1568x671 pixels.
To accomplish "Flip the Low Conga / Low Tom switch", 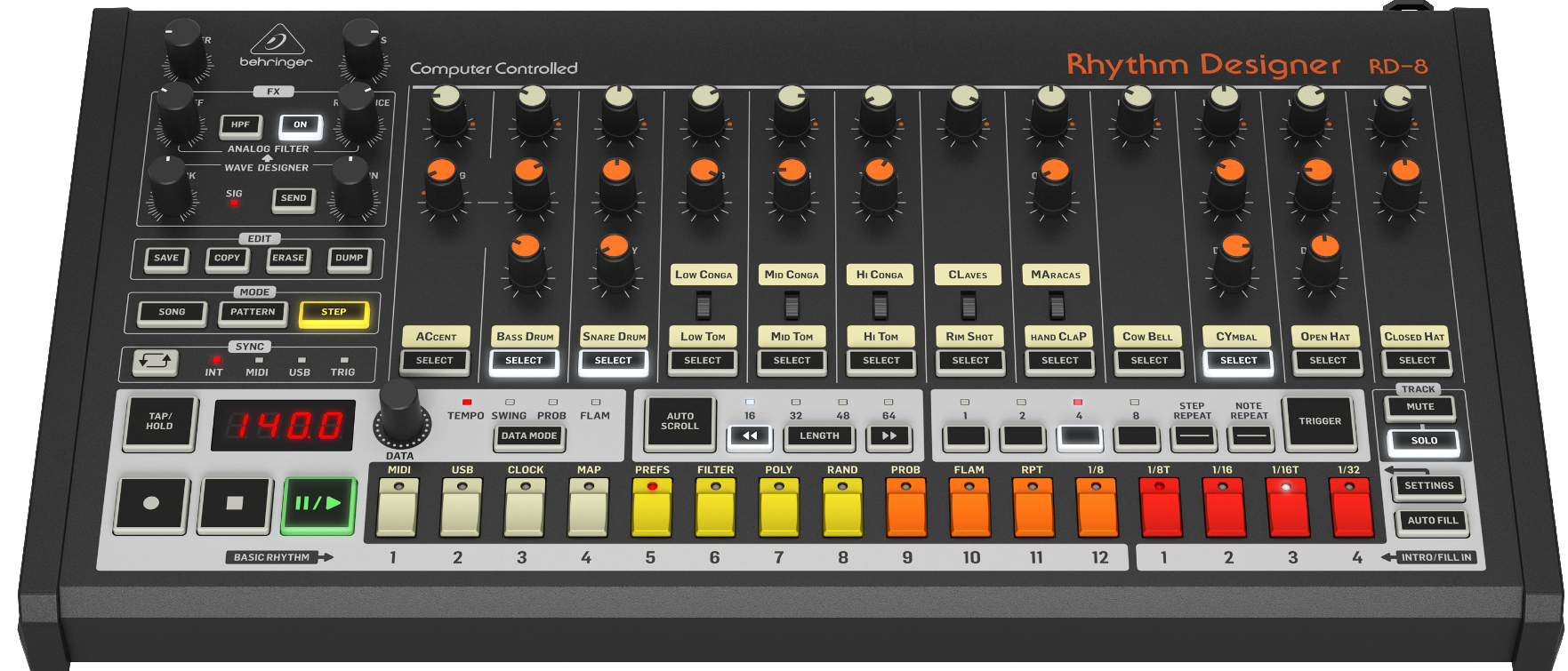I will 704,306.
